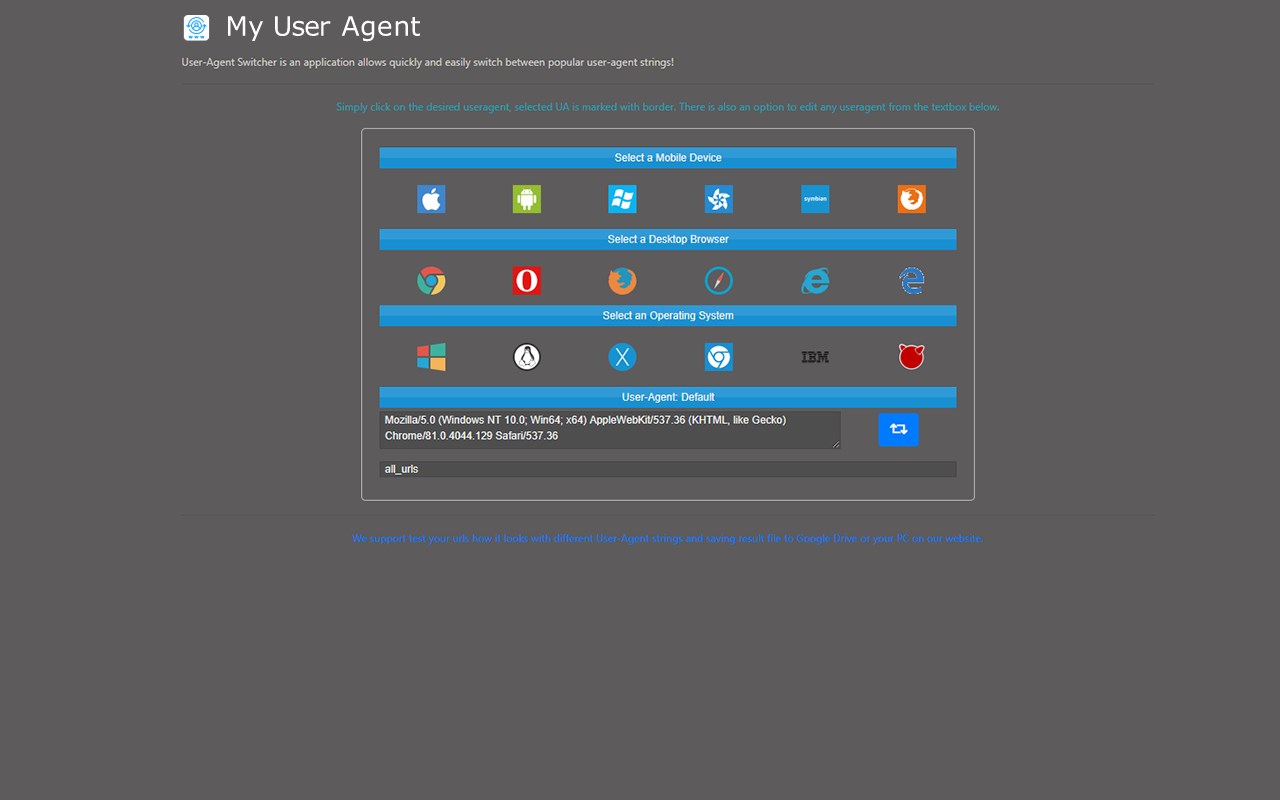Select the Windows operating system icon
Viewport: 1280px width, 800px height.
tap(431, 357)
